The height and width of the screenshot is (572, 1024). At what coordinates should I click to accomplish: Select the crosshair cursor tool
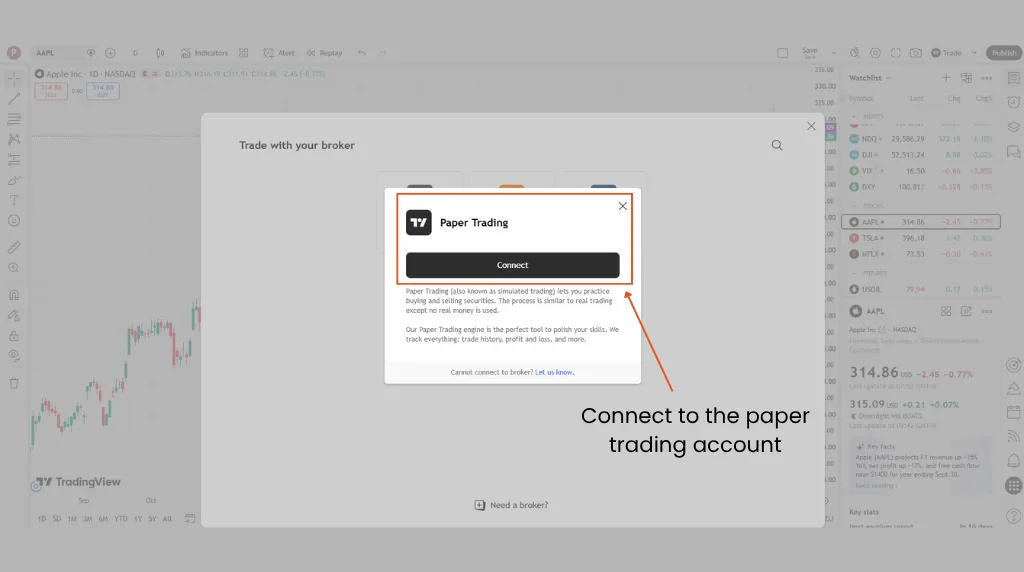tap(14, 79)
